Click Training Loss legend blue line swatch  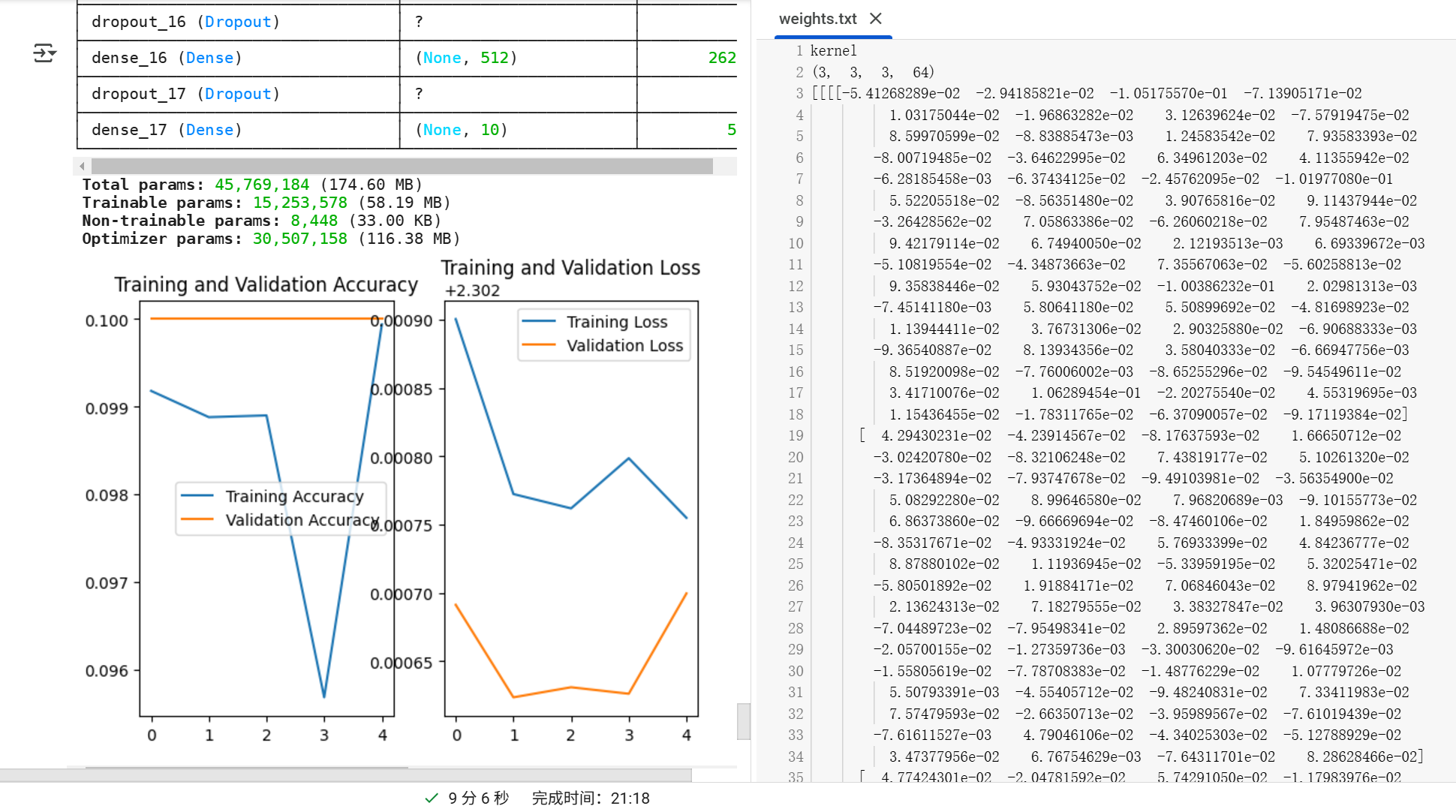coord(538,321)
